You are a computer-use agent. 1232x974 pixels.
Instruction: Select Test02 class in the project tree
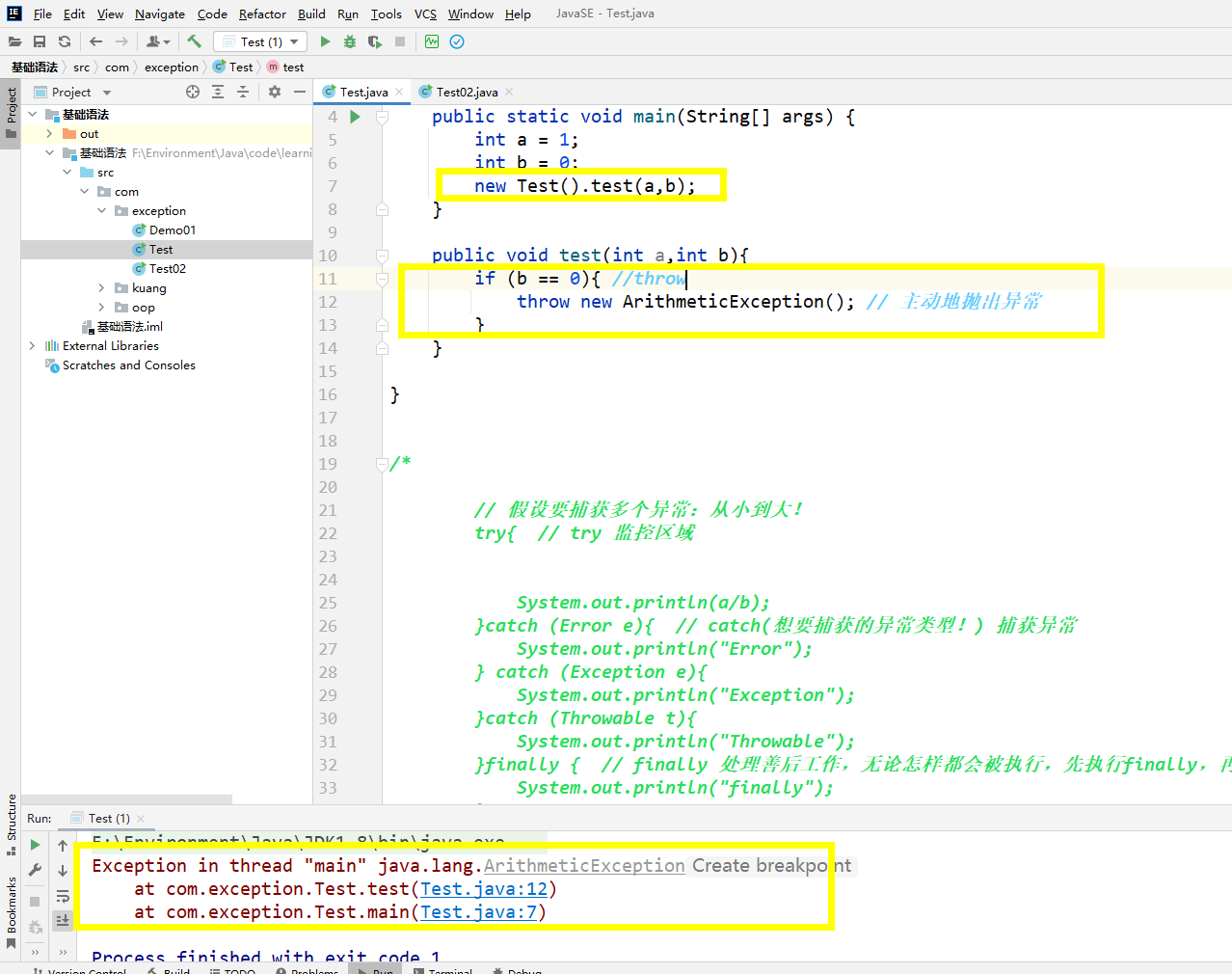[x=167, y=269]
